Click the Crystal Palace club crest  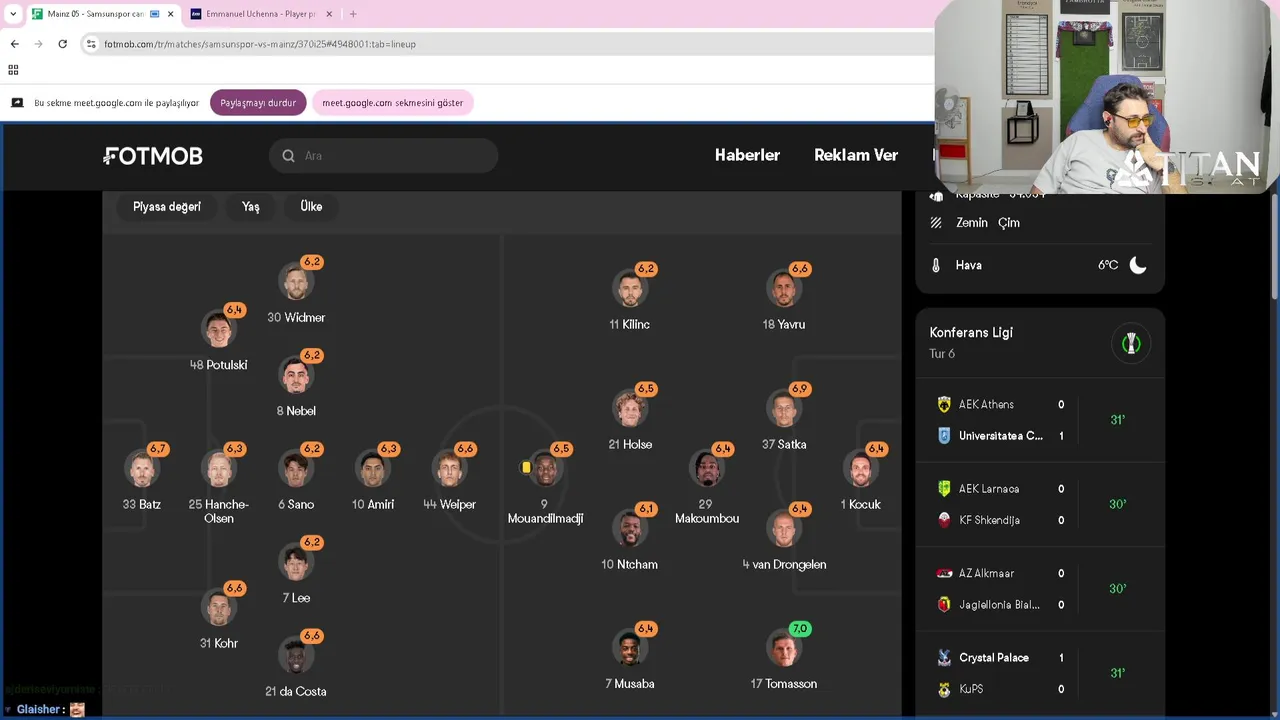pyautogui.click(x=944, y=658)
